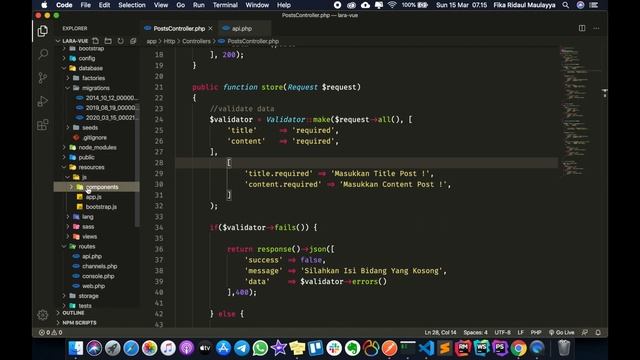The height and width of the screenshot is (360, 640).
Task: Click the New File icon in Explorer header
Action: click(96, 41)
